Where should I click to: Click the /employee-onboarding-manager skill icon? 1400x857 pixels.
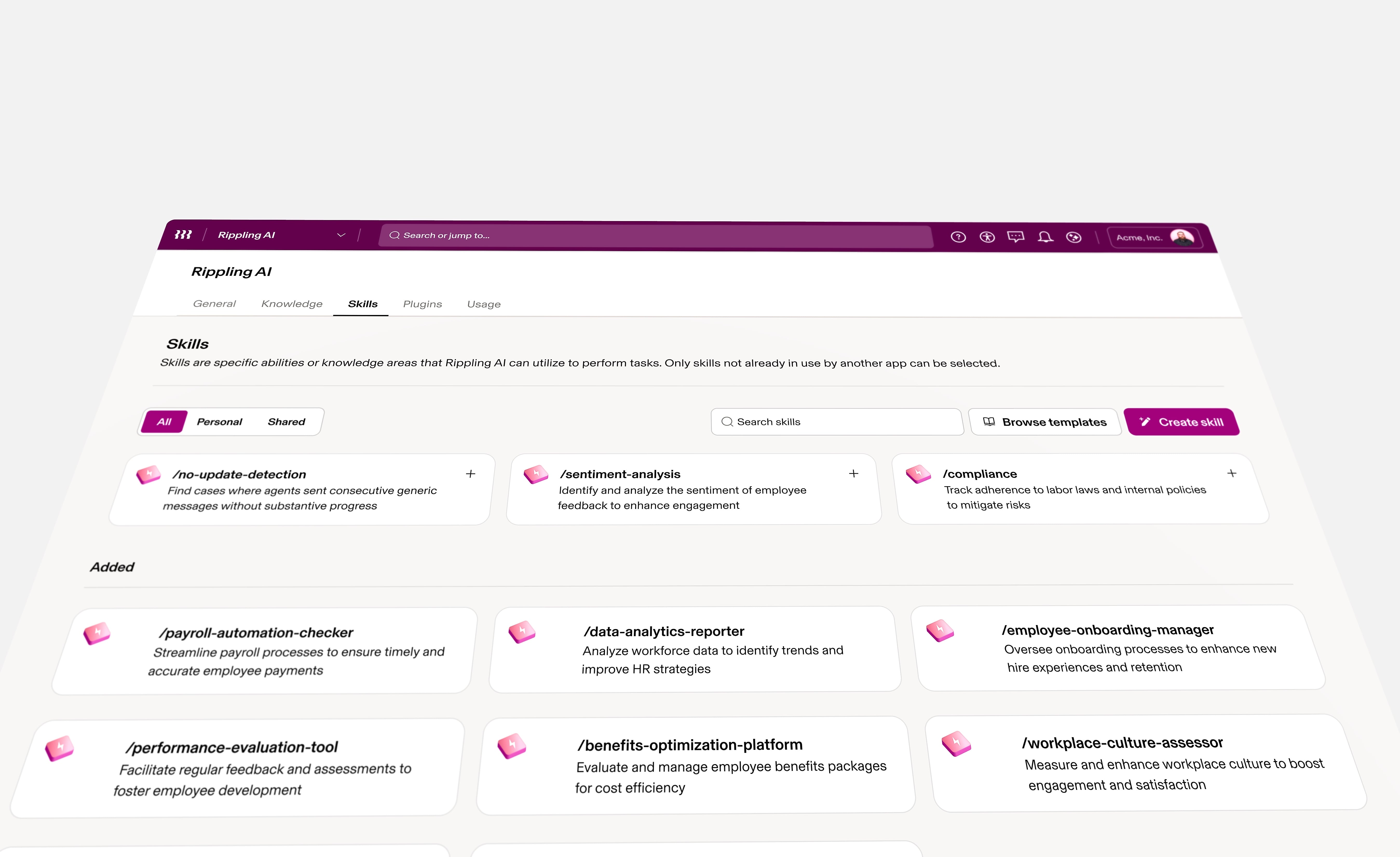tap(940, 630)
